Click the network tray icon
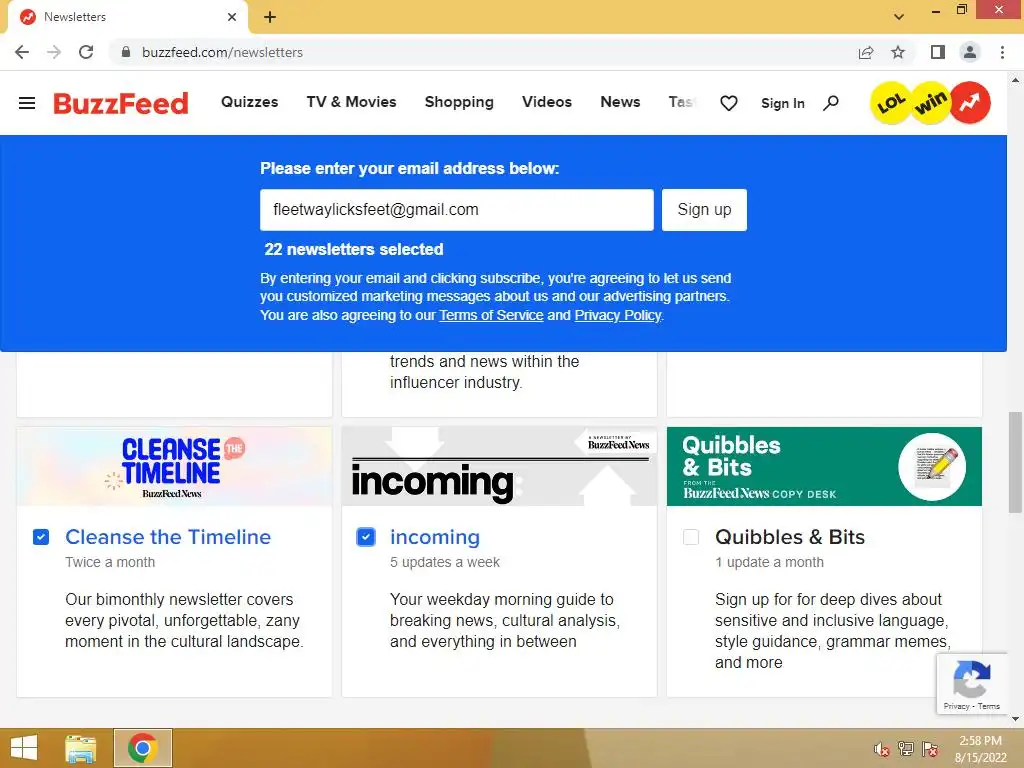This screenshot has height=768, width=1024. click(x=906, y=749)
